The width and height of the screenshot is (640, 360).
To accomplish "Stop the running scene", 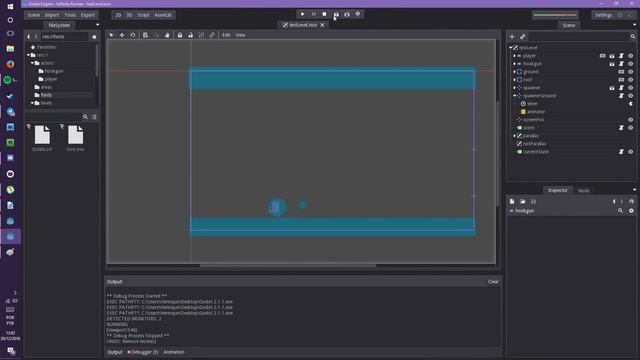I will click(324, 14).
